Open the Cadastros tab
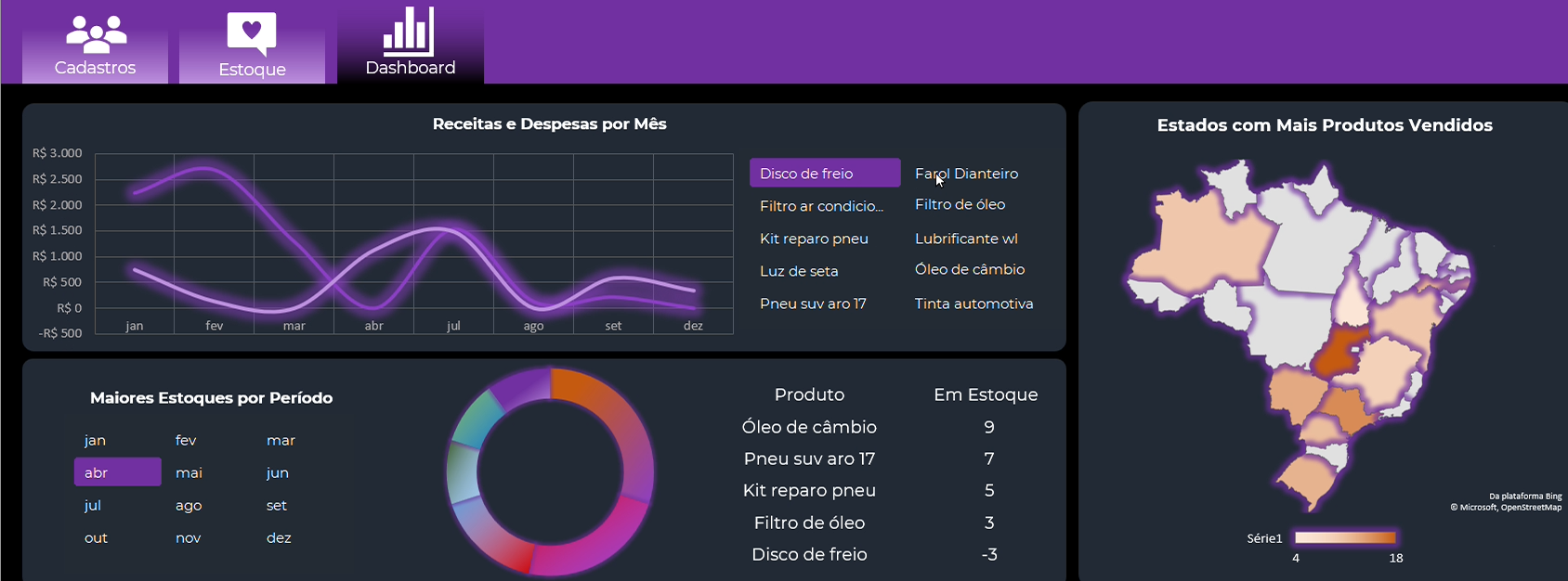1568x581 pixels. point(96,67)
